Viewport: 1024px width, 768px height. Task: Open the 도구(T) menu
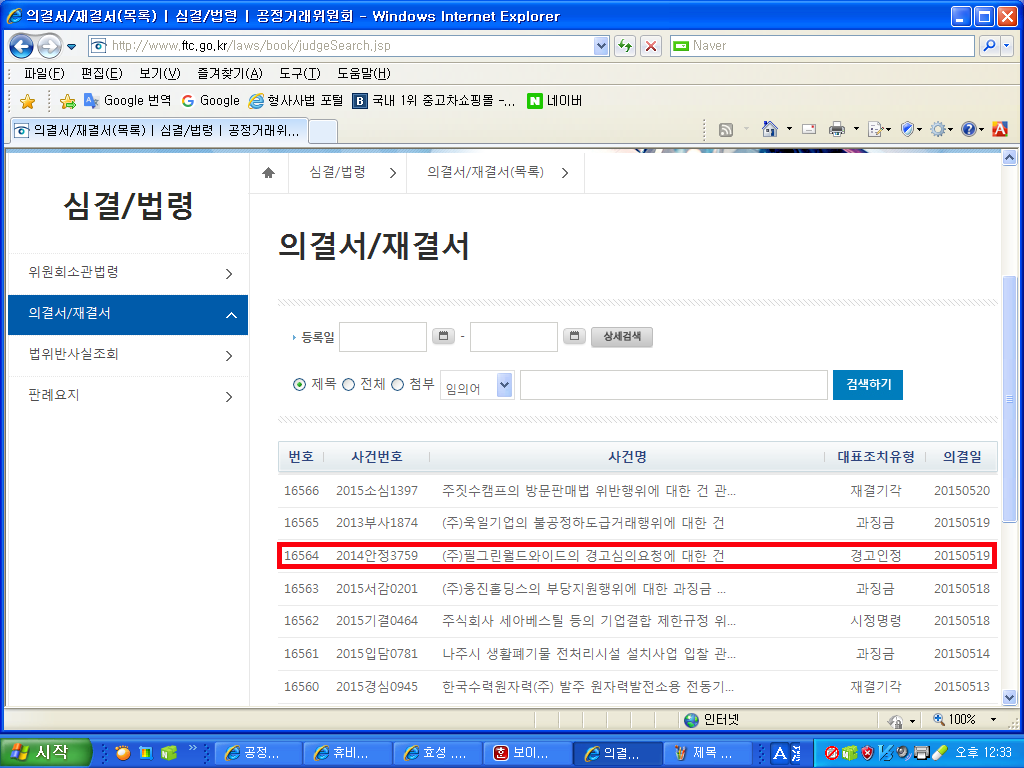point(299,73)
